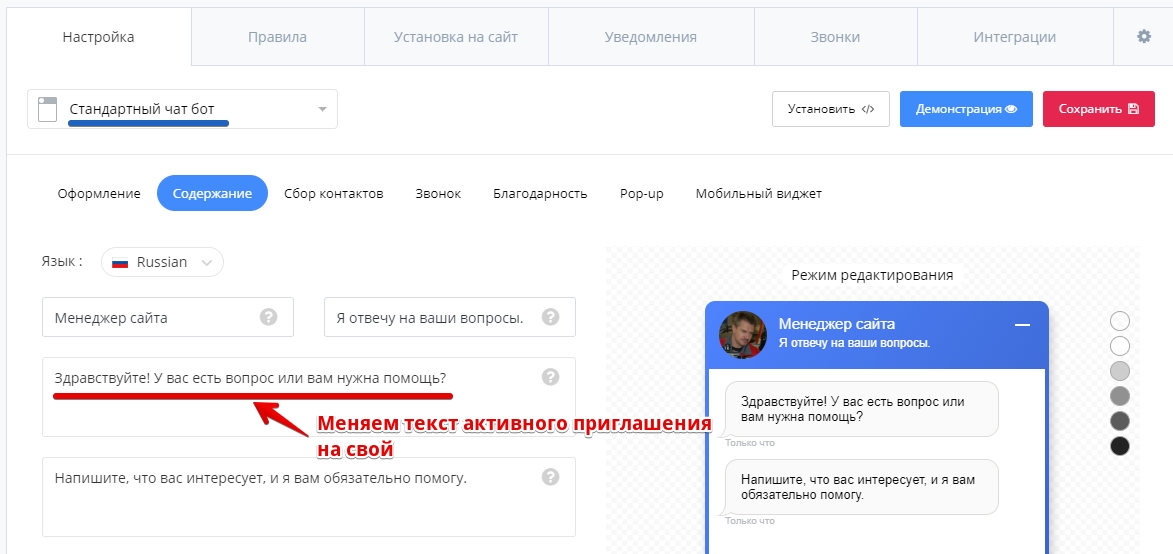Switch to the Настройка tab
Viewport: 1173px width, 554px height.
[99, 37]
